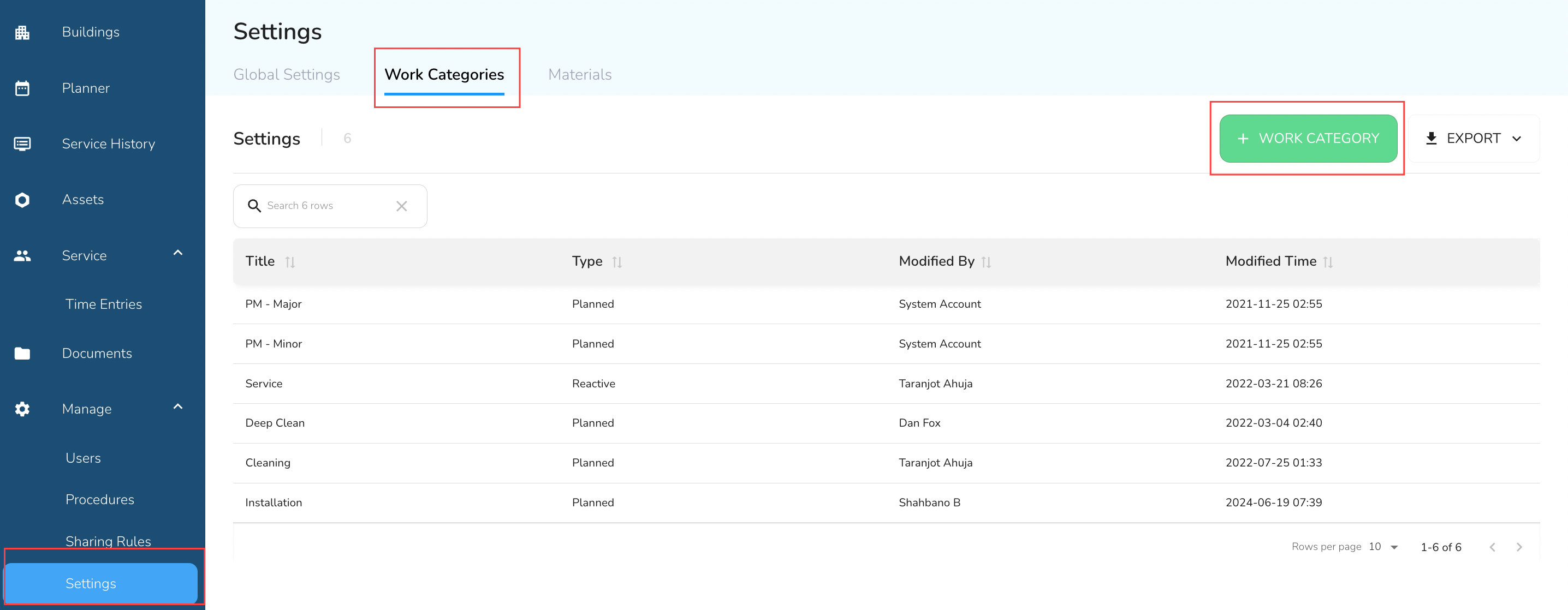Sort the table by the Type column arrows
The width and height of the screenshot is (1568, 610).
(x=617, y=262)
